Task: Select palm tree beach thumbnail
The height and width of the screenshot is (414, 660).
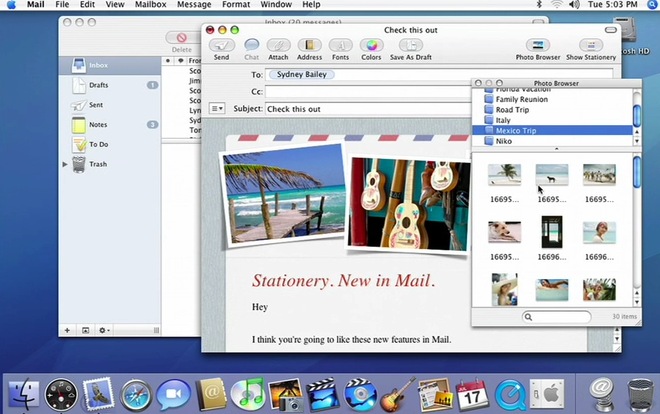Action: pos(504,174)
